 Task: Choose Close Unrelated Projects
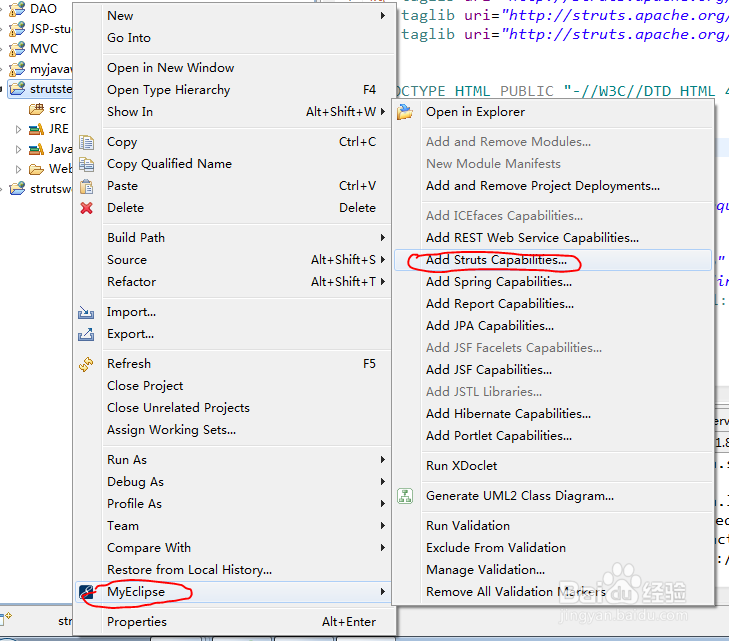[234, 408]
